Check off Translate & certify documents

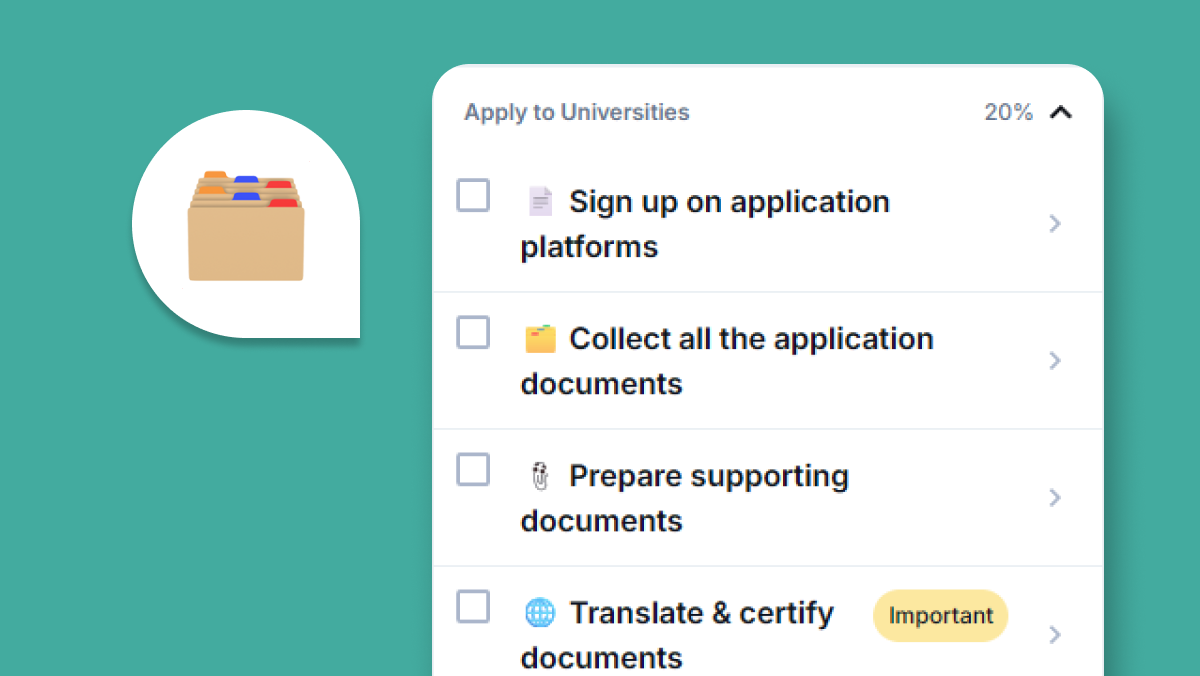473,606
